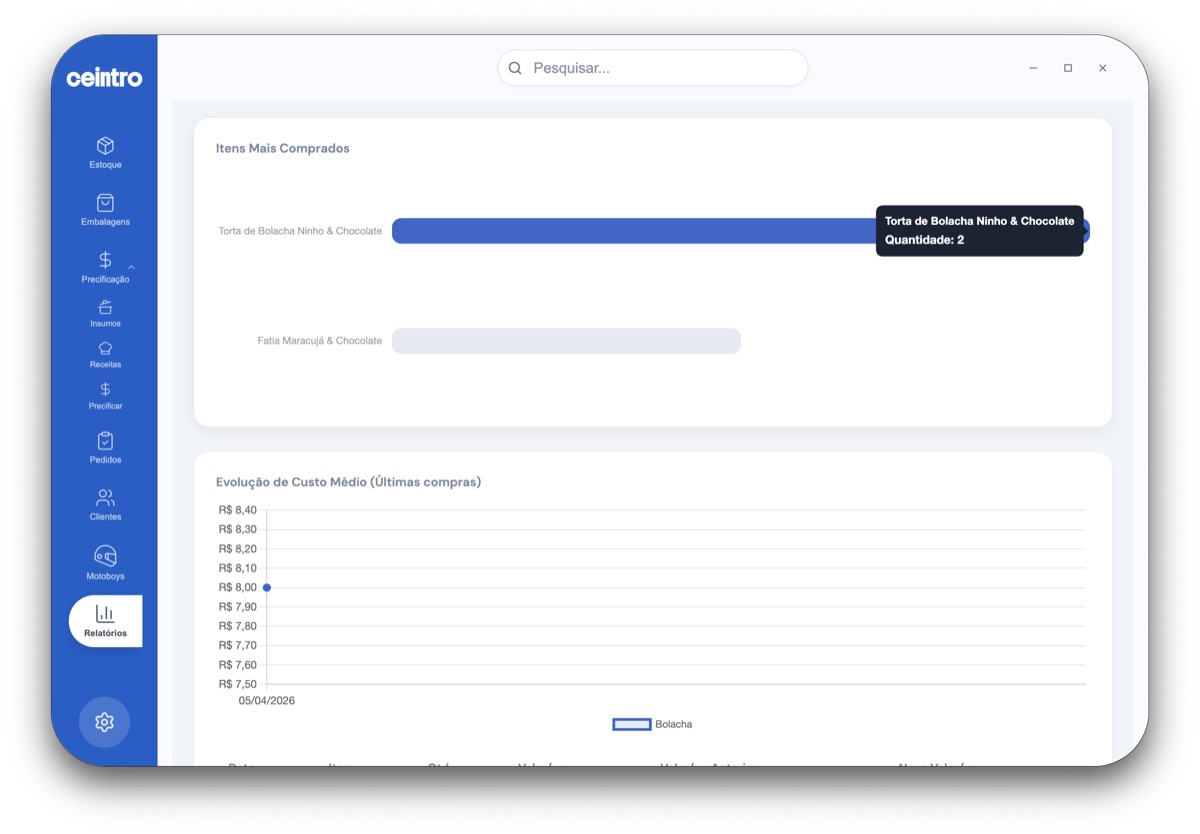1200x834 pixels.
Task: Open Motoboys helmet icon
Action: click(x=105, y=556)
